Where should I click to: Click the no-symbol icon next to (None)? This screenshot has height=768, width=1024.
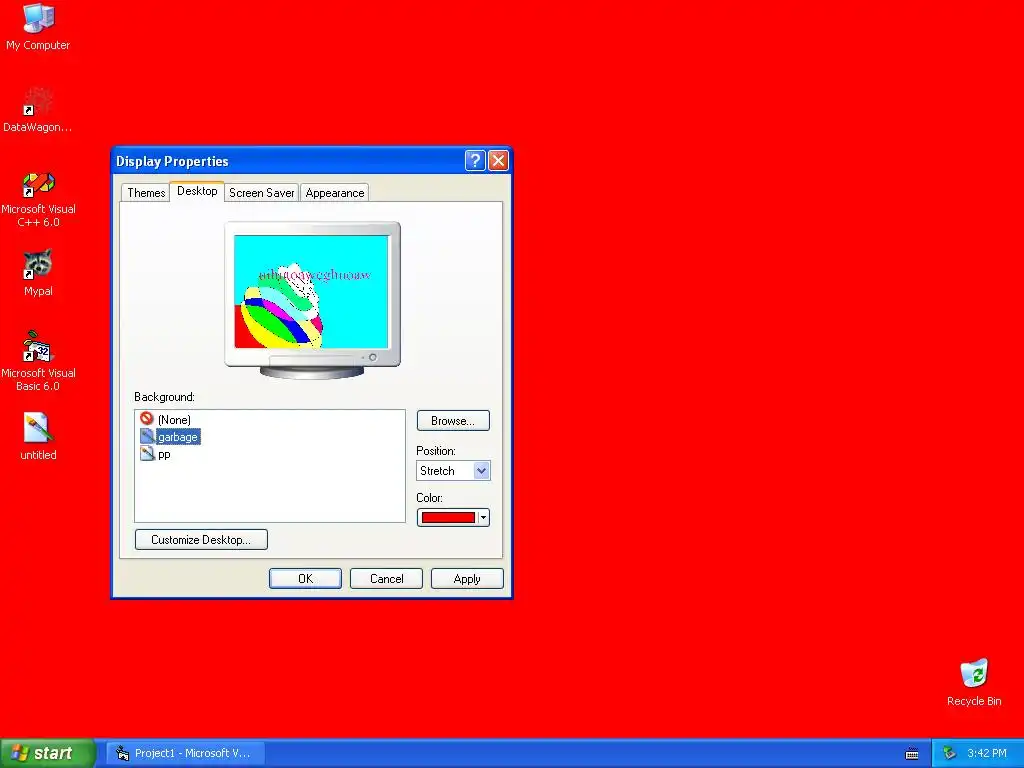(147, 419)
